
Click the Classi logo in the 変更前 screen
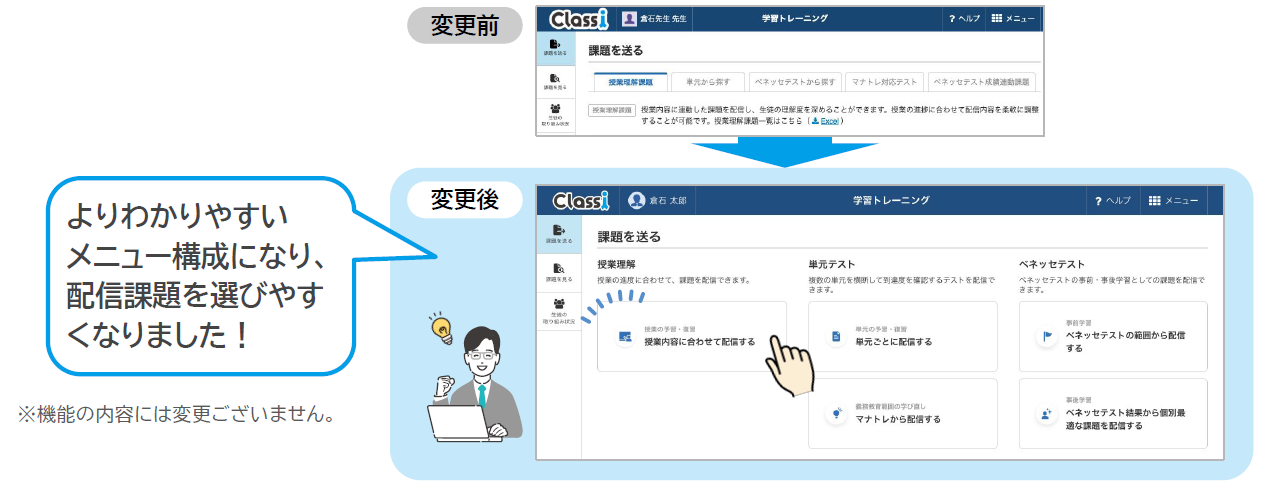(580, 18)
